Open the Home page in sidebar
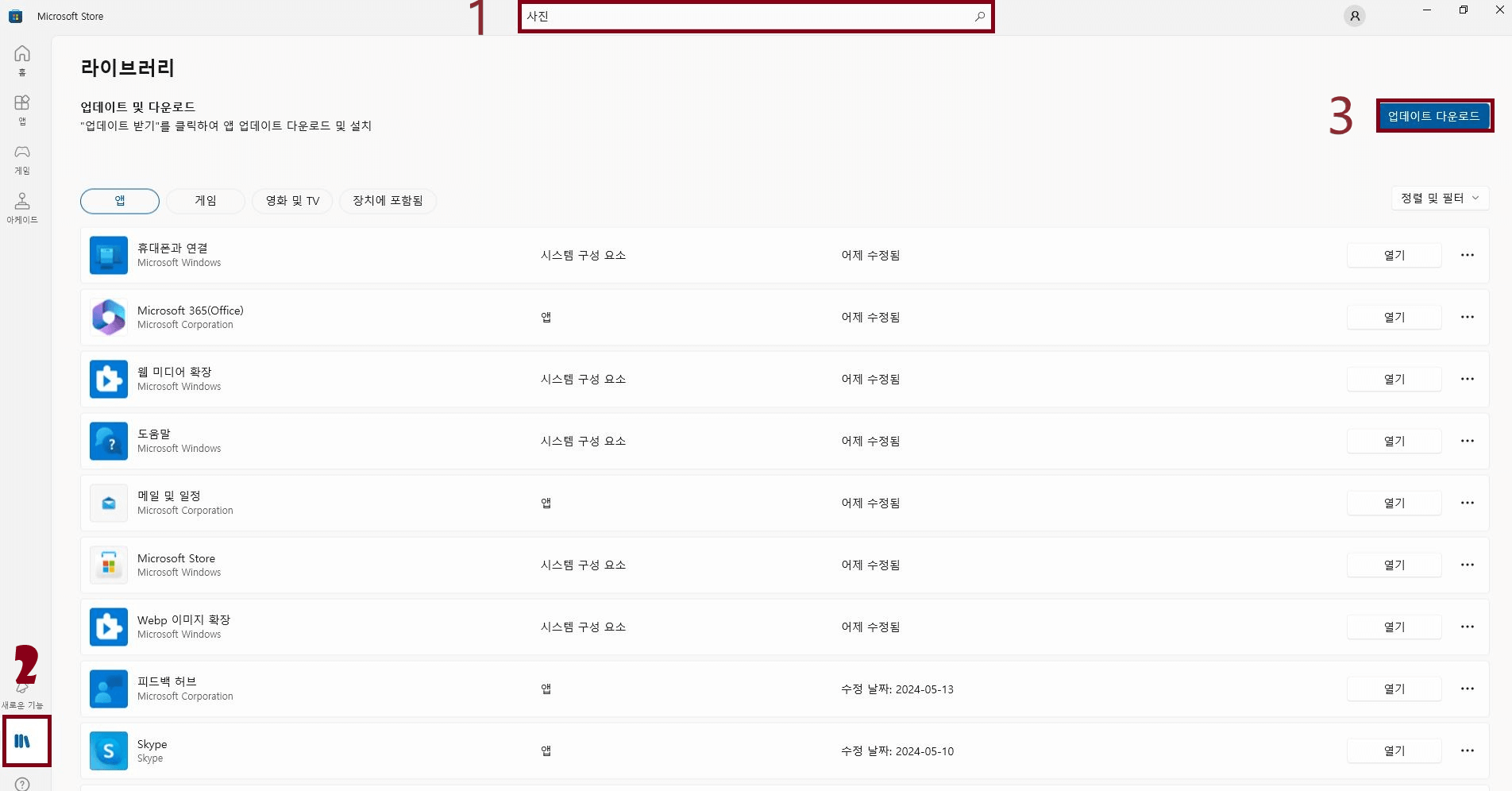Viewport: 1512px width, 791px height. pyautogui.click(x=22, y=60)
